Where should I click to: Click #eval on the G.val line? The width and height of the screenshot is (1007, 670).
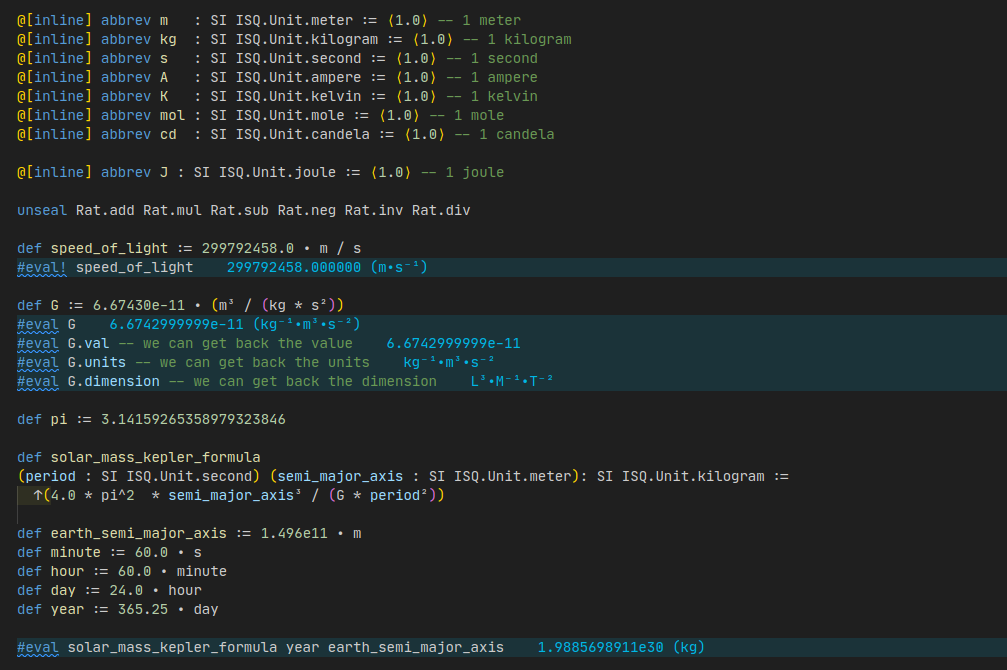pyautogui.click(x=38, y=343)
